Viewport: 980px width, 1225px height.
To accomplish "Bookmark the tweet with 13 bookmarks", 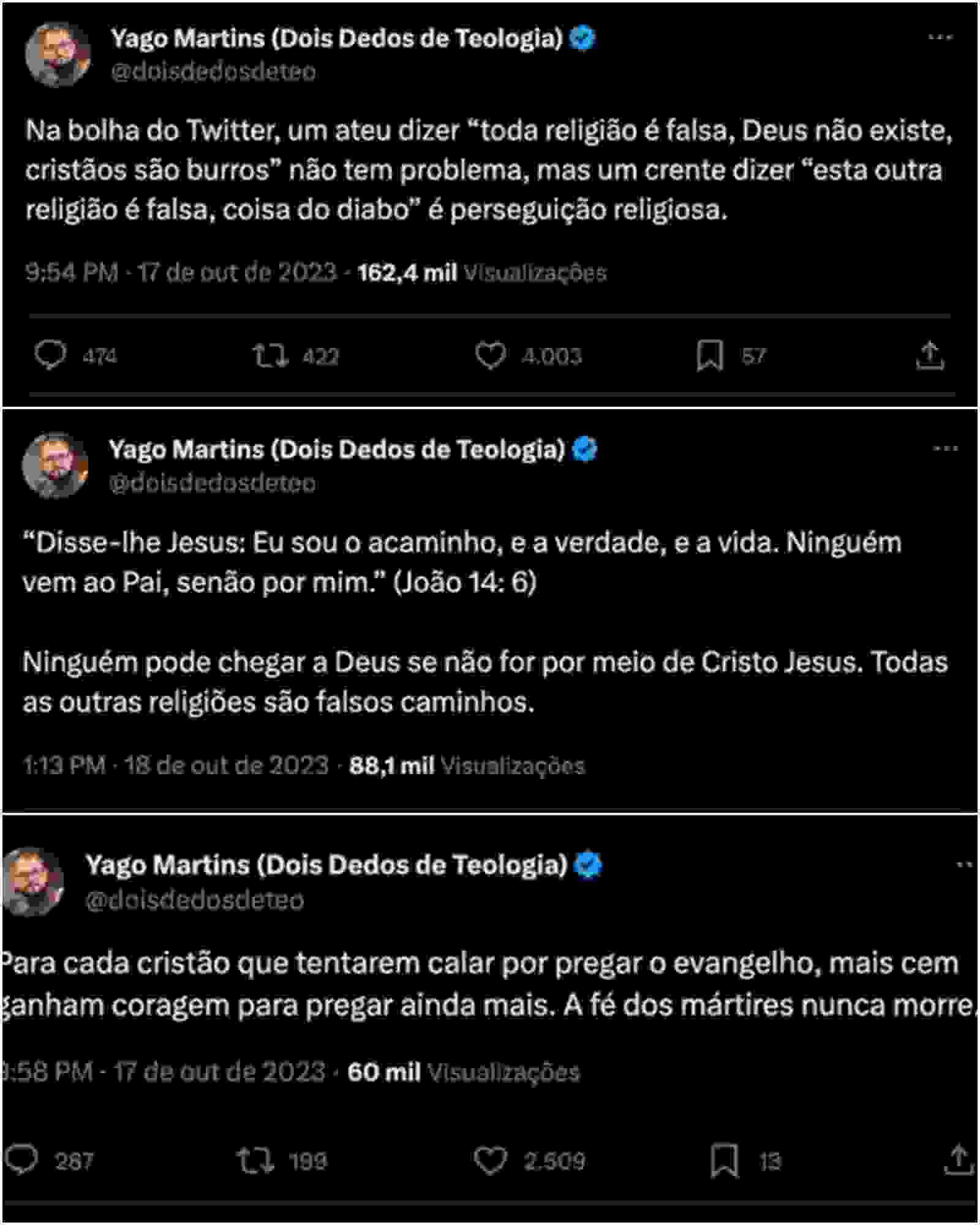I will coord(725,1161).
